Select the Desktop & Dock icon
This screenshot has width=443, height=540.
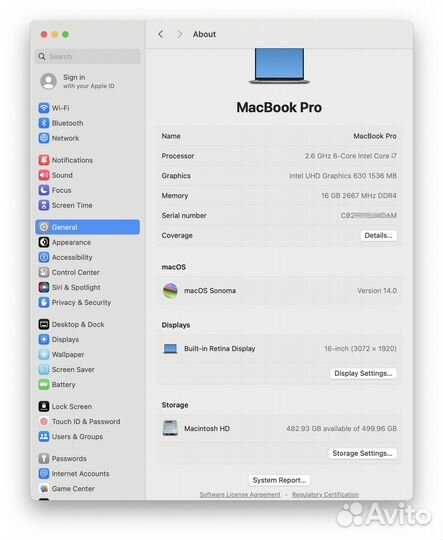pos(44,324)
